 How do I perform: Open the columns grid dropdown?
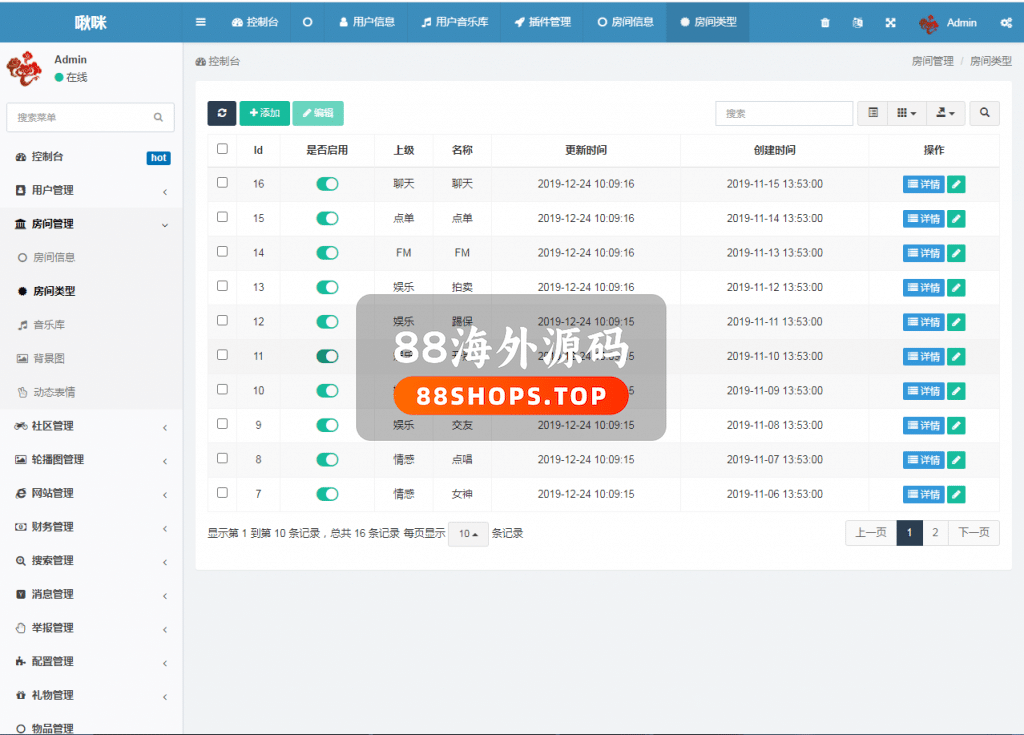pos(907,113)
